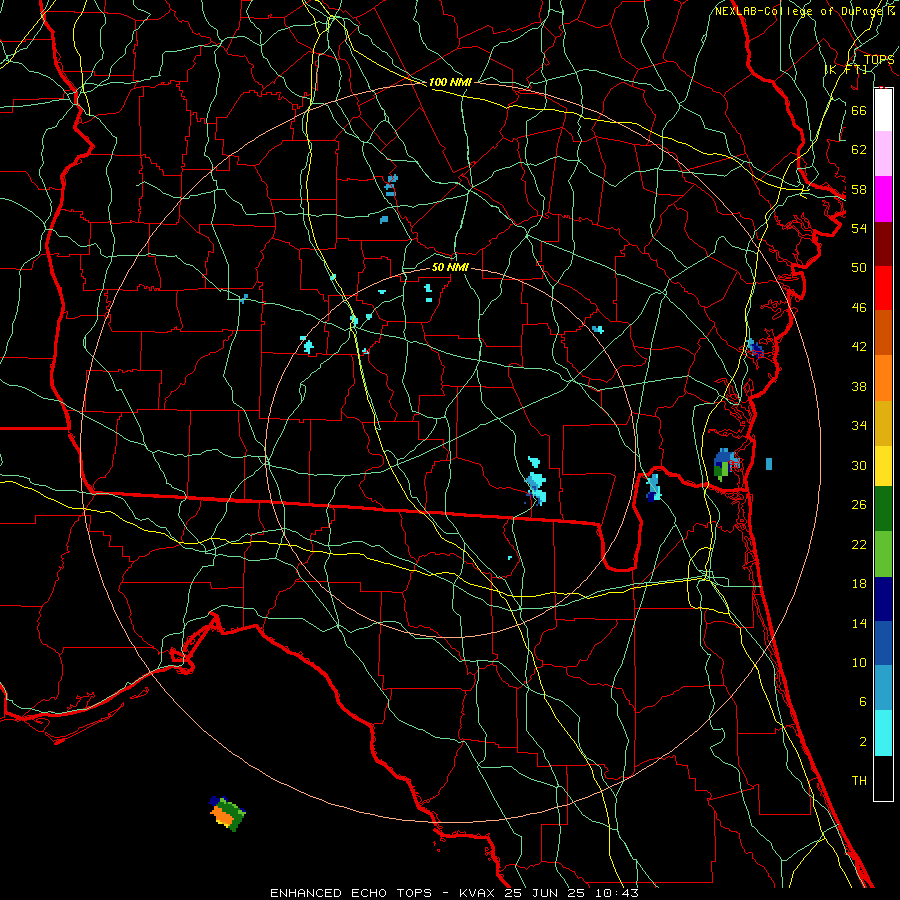The height and width of the screenshot is (900, 900).
Task: Click the blue-green echo near the east coast
Action: click(726, 464)
